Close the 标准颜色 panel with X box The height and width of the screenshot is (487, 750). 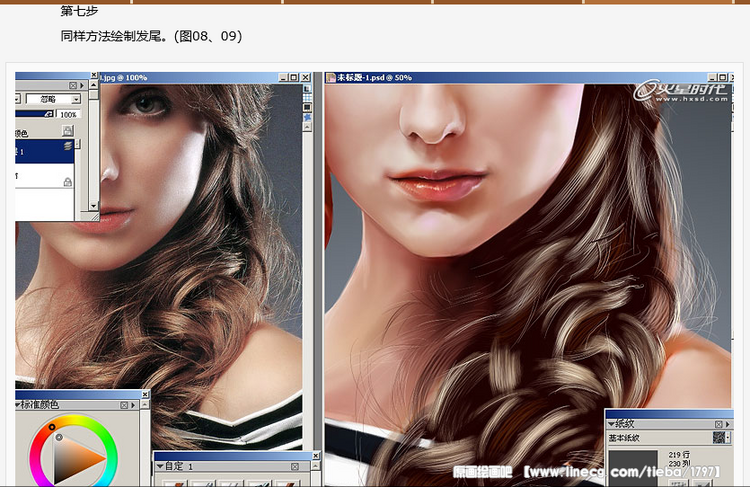(x=124, y=405)
